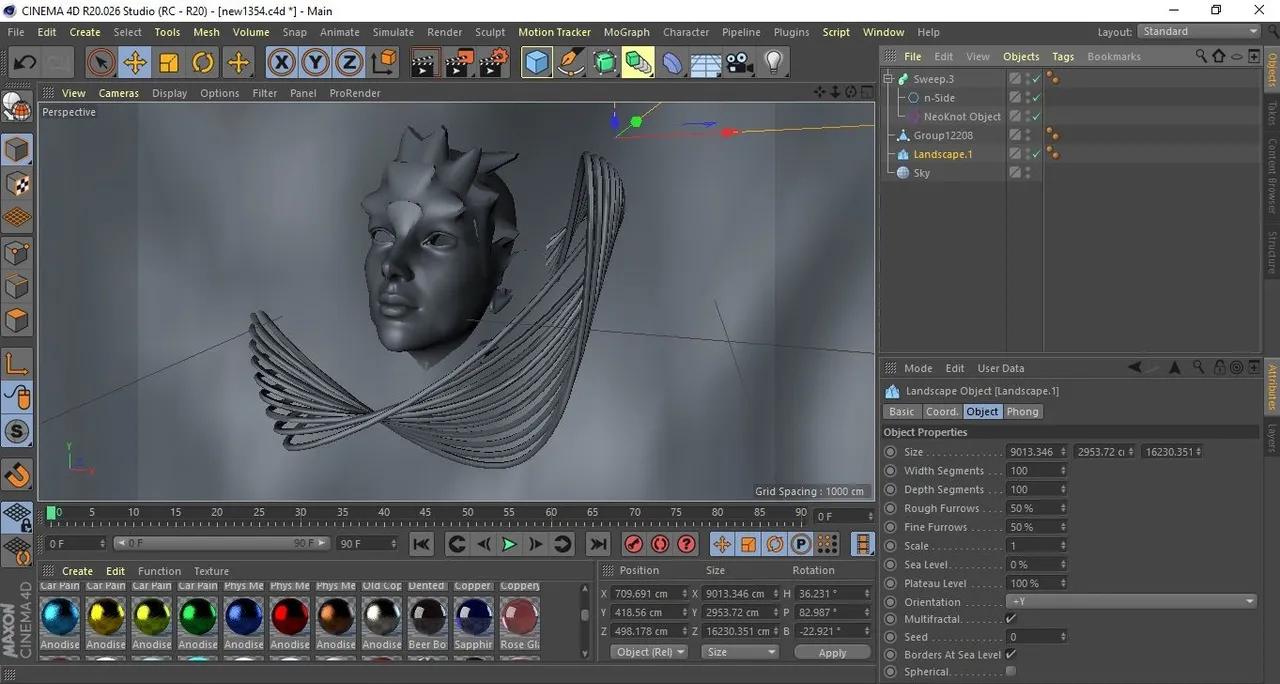This screenshot has height=684, width=1280.
Task: Add a Camera object
Action: pyautogui.click(x=739, y=63)
